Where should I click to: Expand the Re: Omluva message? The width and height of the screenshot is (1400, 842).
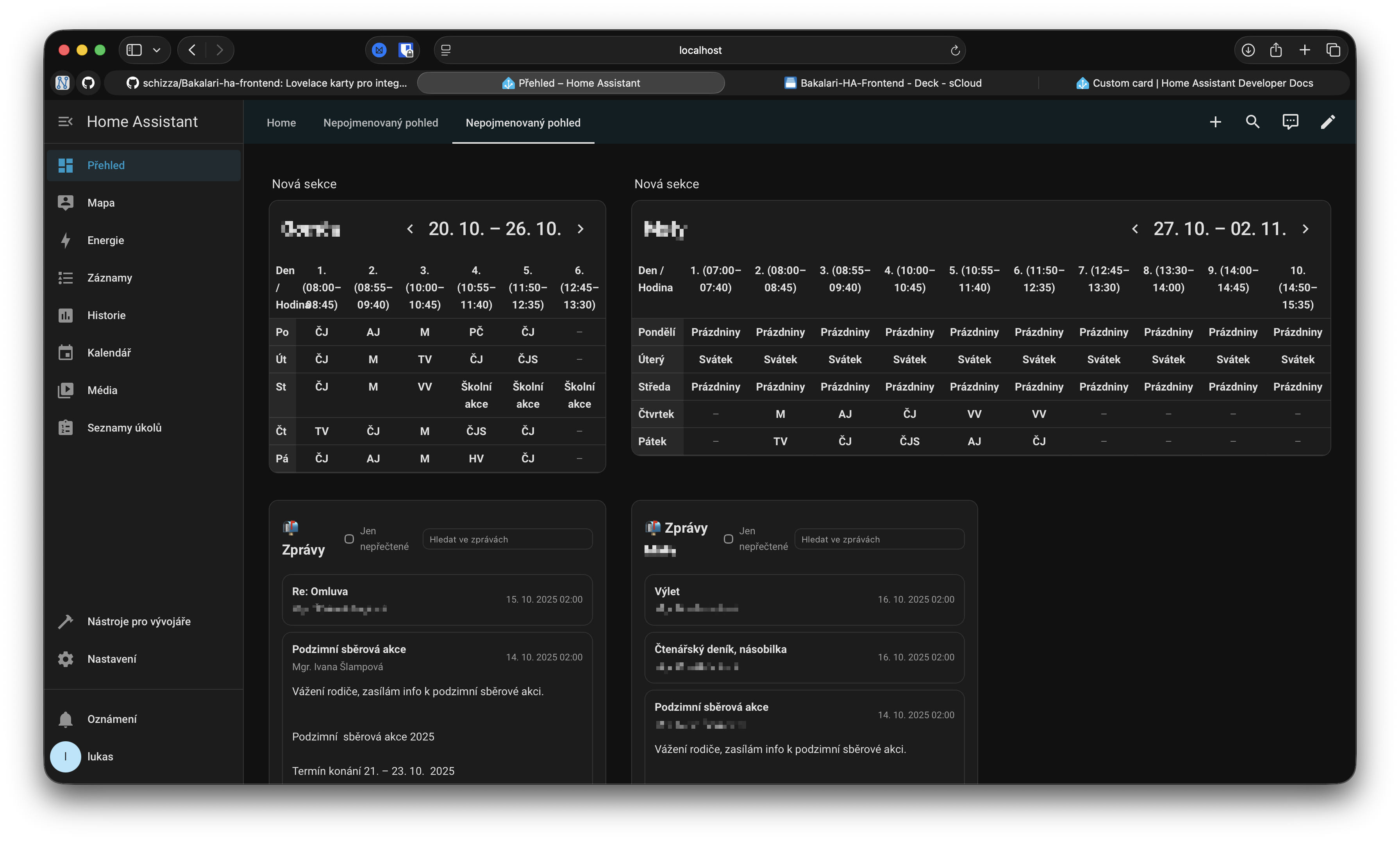pyautogui.click(x=436, y=599)
